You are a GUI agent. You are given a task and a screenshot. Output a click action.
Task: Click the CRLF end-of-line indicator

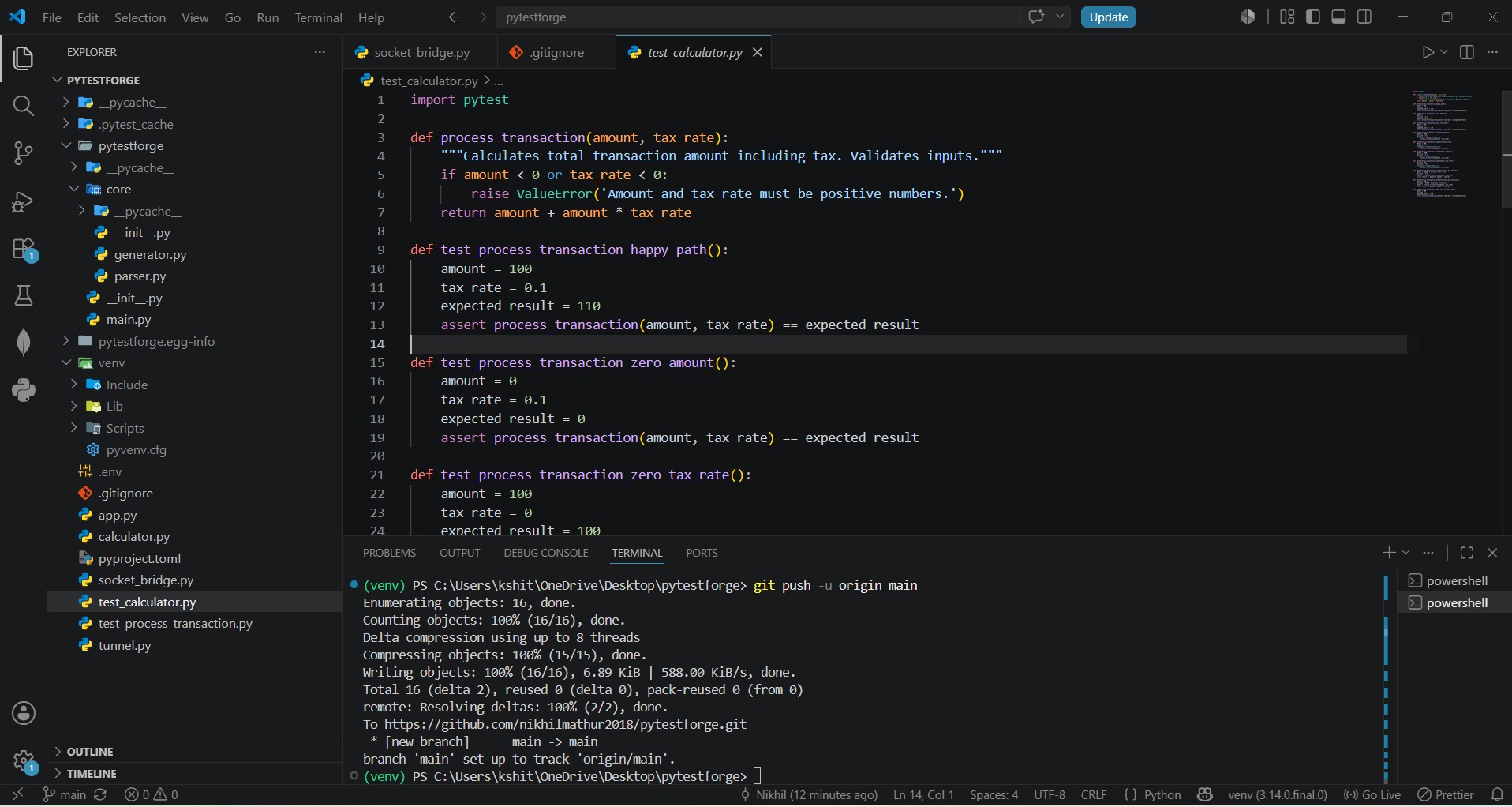[1093, 795]
